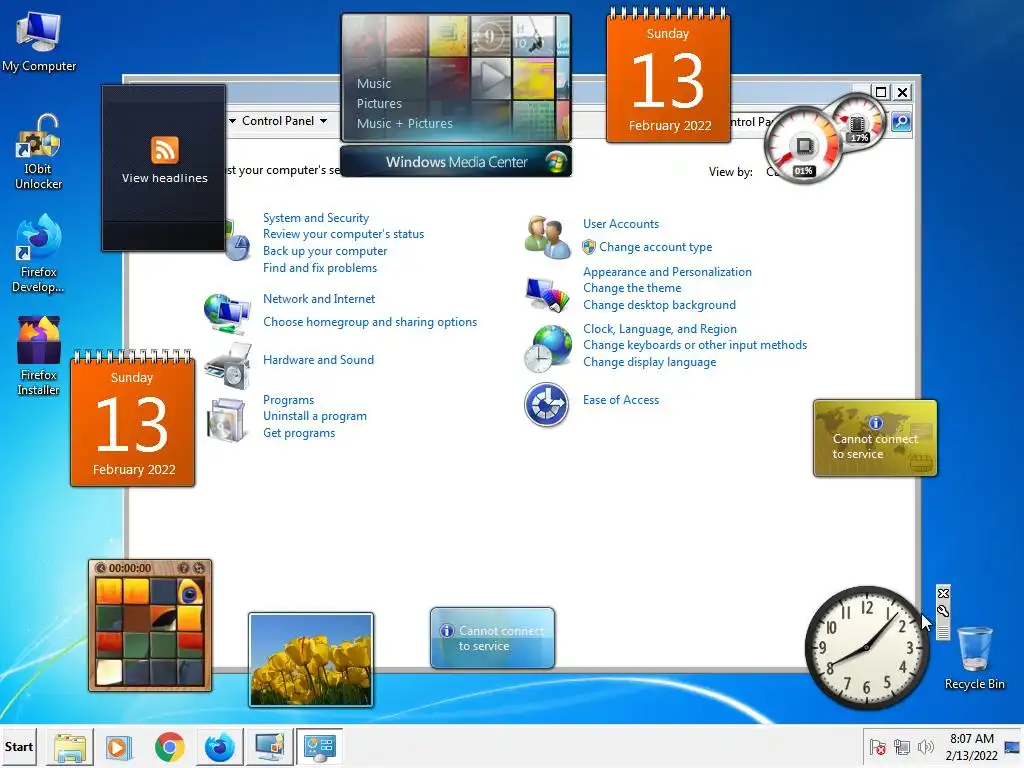Click the User Accounts people icon
The image size is (1024, 768).
point(547,237)
